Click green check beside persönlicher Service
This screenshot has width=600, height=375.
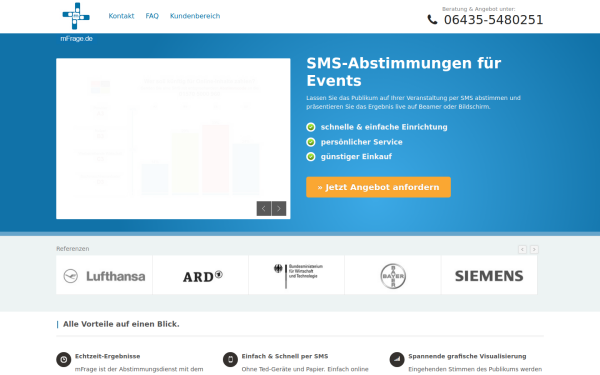coord(311,142)
